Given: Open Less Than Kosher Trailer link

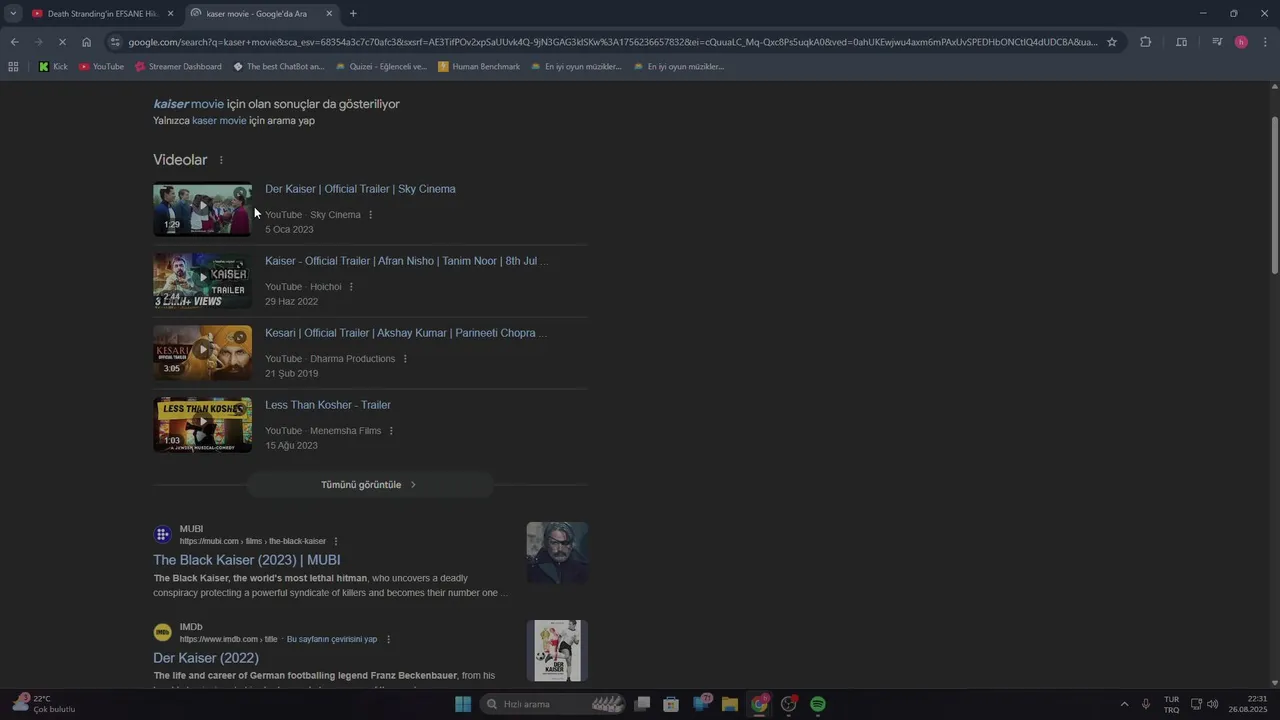Looking at the screenshot, I should pyautogui.click(x=328, y=405).
